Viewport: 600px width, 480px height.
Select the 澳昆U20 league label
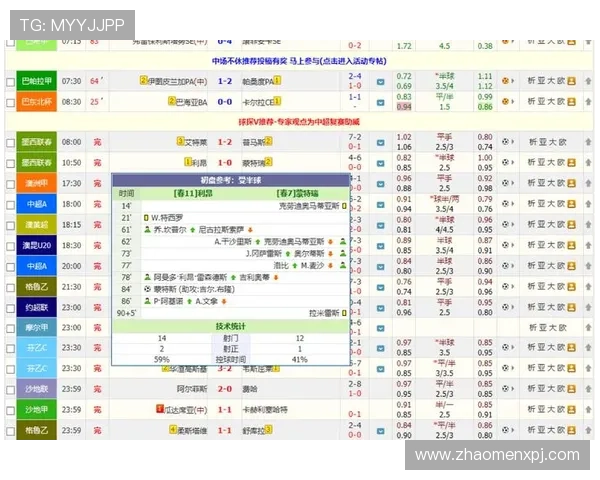click(37, 245)
